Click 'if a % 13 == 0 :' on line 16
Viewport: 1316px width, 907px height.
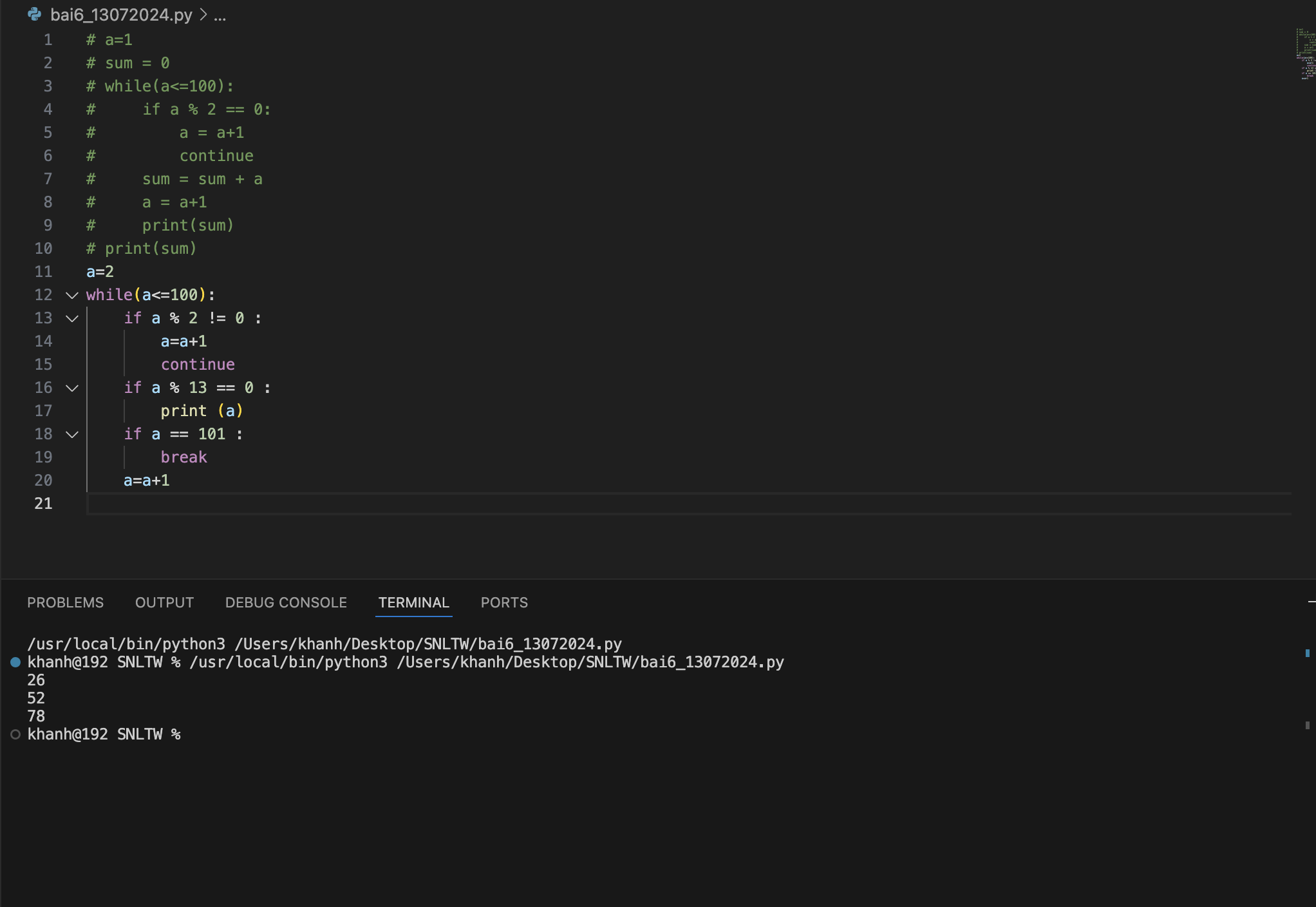coord(197,388)
